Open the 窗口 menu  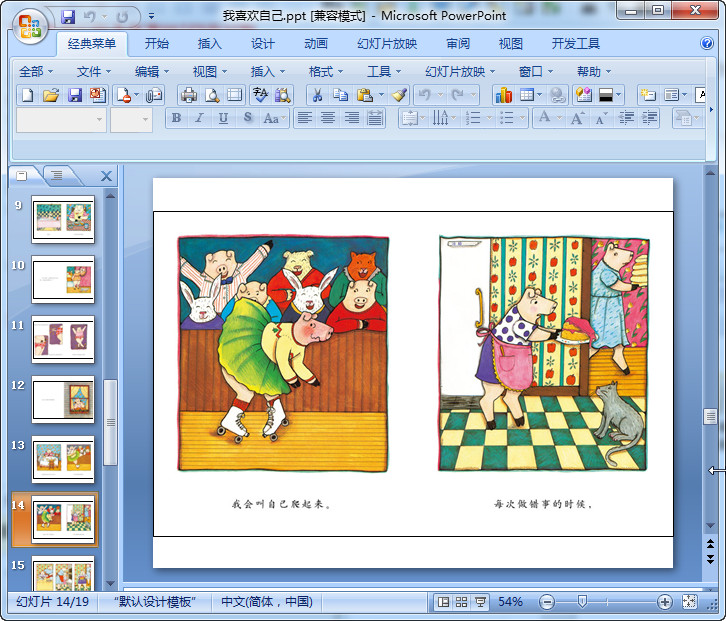(536, 72)
